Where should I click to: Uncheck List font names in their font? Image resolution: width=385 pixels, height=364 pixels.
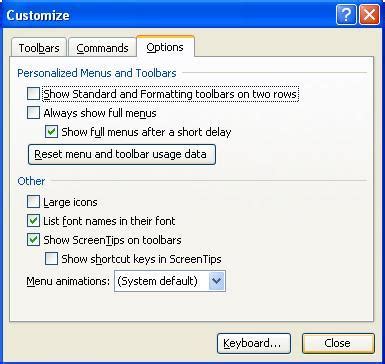[x=33, y=221]
